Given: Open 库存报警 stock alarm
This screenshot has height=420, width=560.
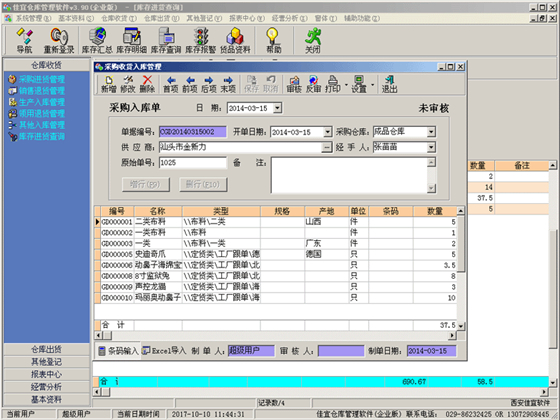Looking at the screenshot, I should pos(200,40).
